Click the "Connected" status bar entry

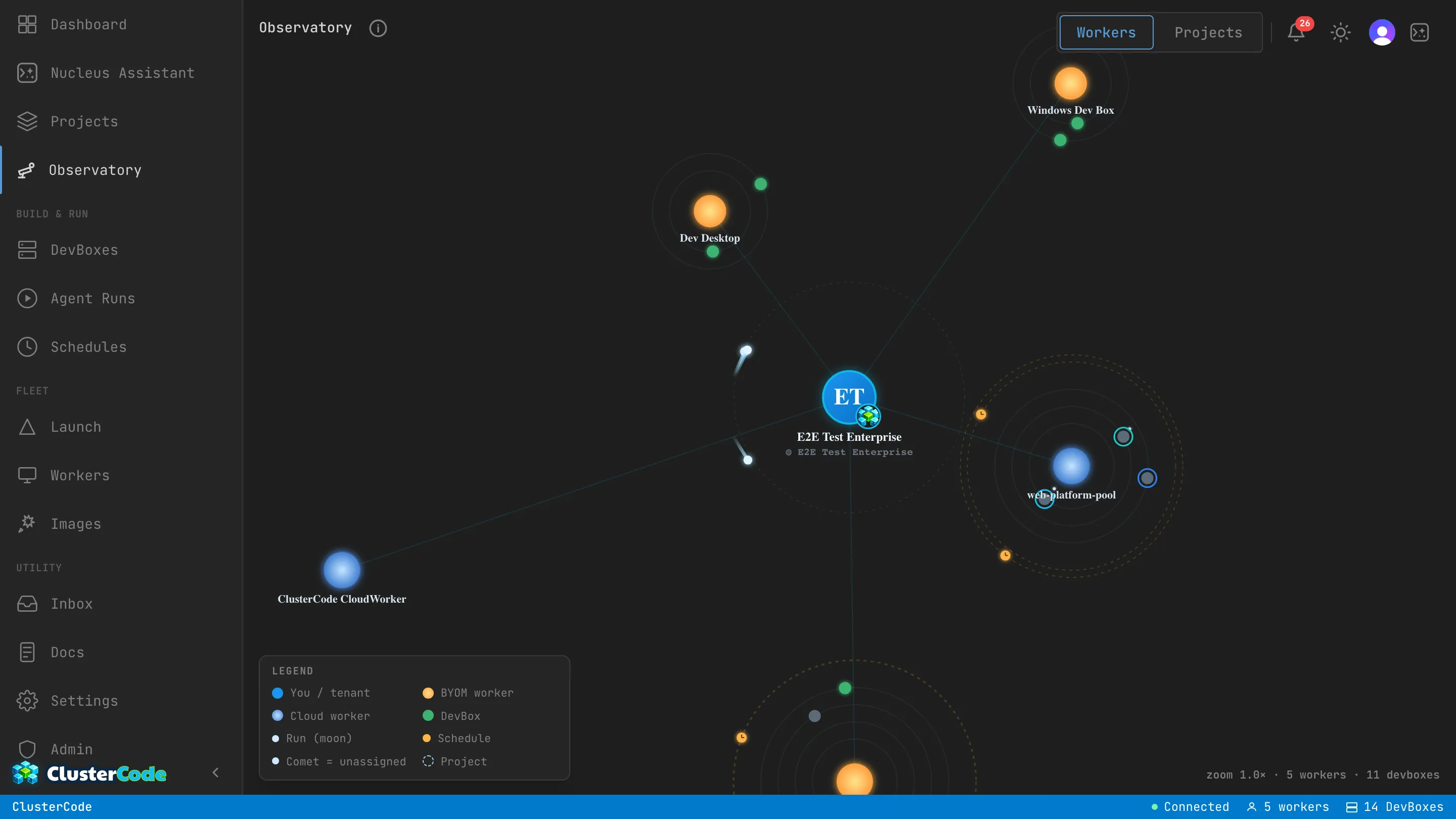point(1191,806)
